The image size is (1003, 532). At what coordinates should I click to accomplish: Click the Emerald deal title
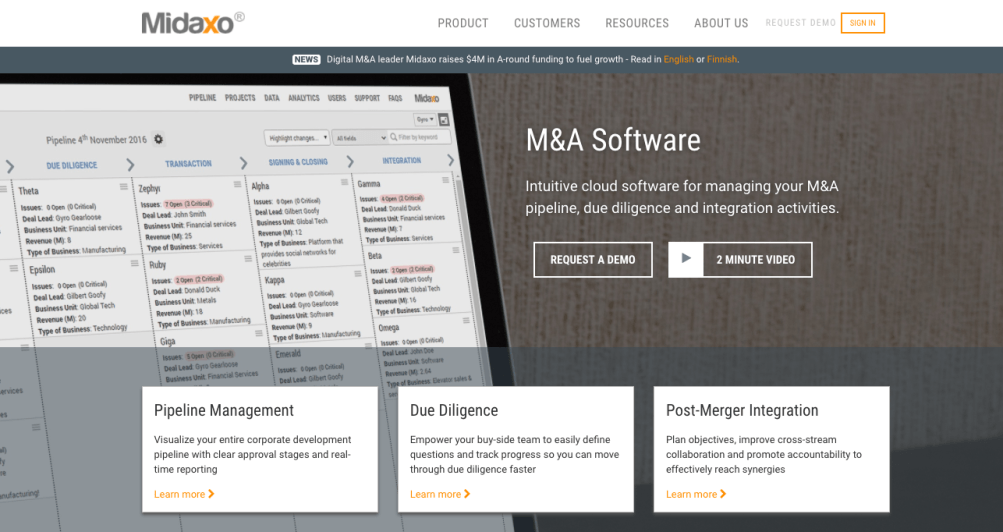coord(288,354)
